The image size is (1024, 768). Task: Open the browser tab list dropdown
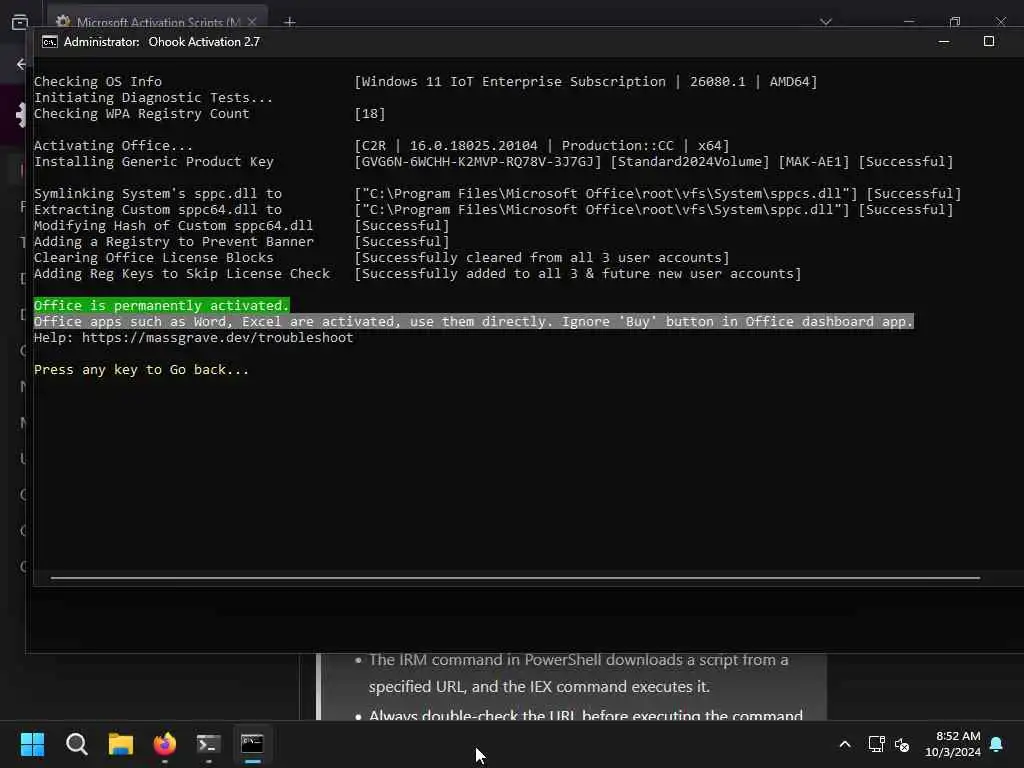pyautogui.click(x=825, y=22)
